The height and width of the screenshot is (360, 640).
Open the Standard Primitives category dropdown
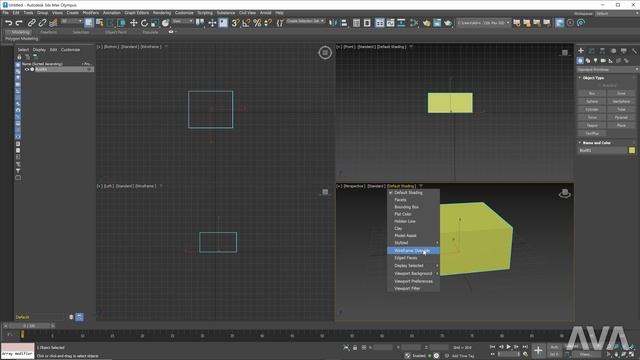point(607,70)
